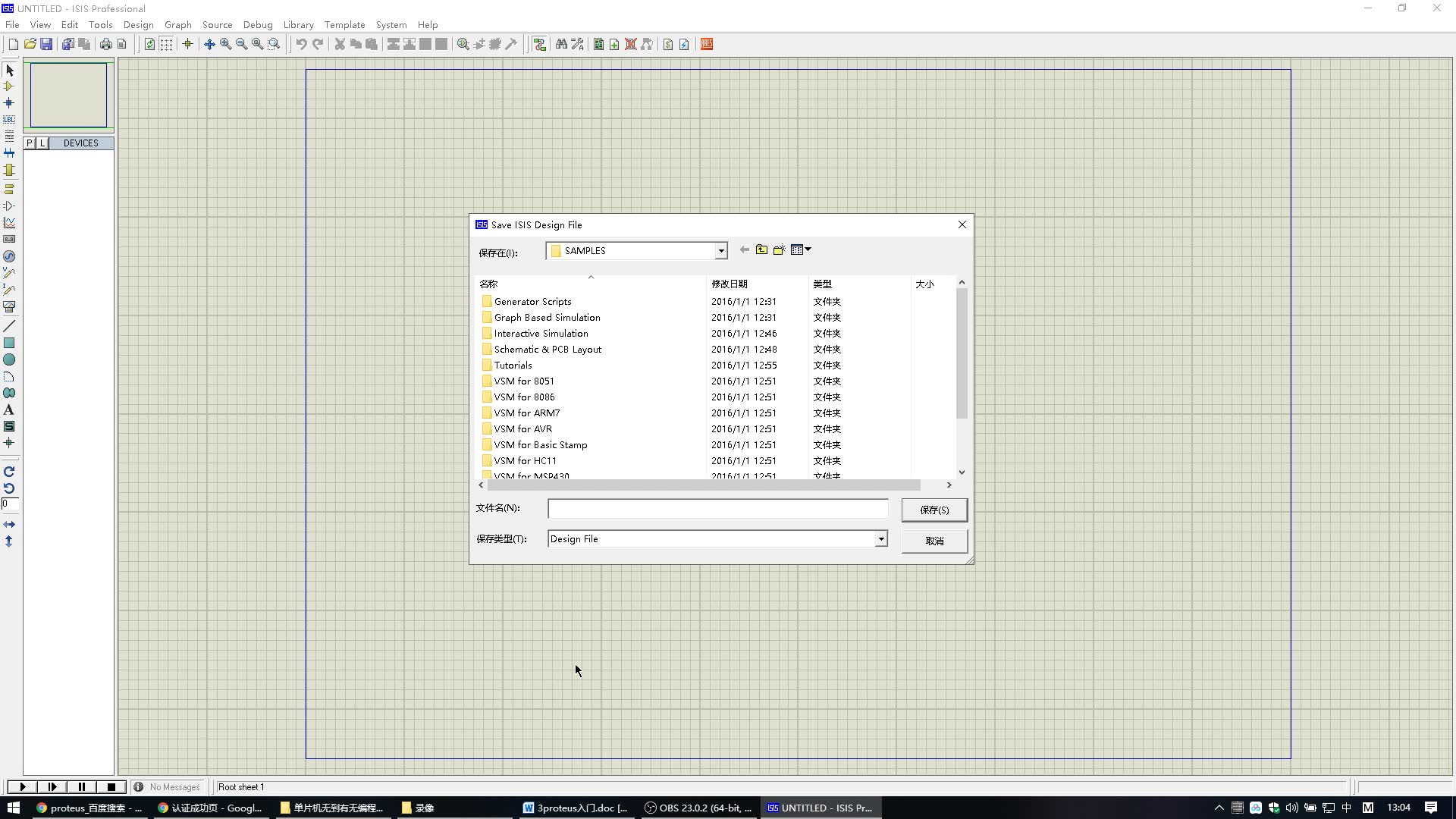
Task: Open the Design menu
Action: (x=138, y=24)
